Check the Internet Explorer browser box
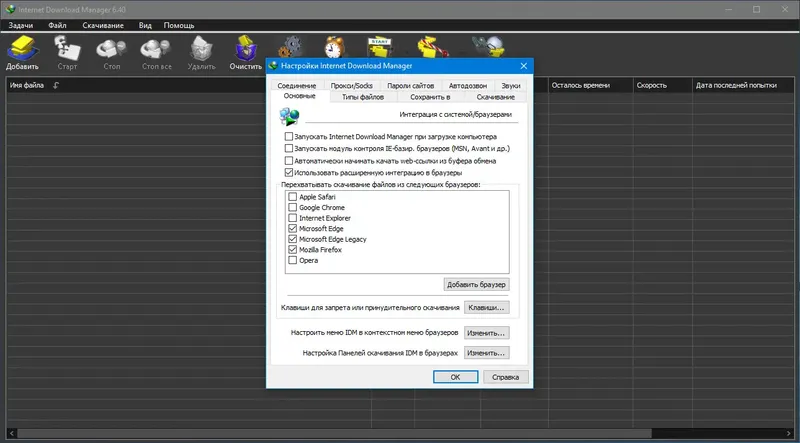 coord(292,218)
